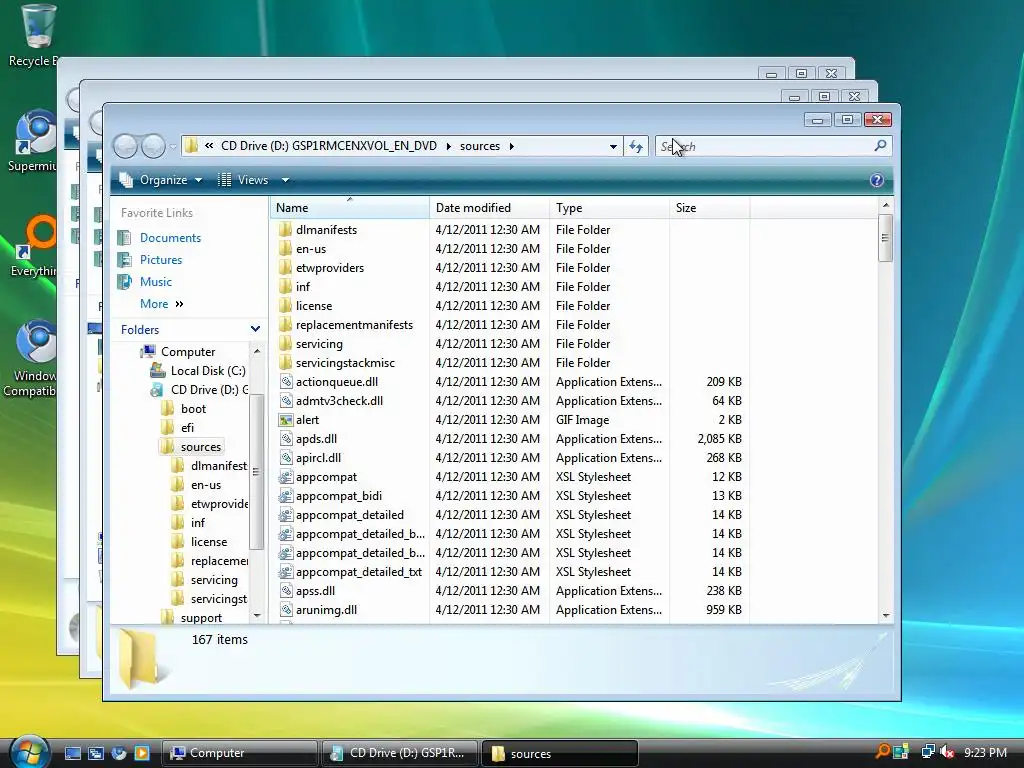Click the search magnifier icon
The width and height of the screenshot is (1024, 768).
click(x=880, y=146)
